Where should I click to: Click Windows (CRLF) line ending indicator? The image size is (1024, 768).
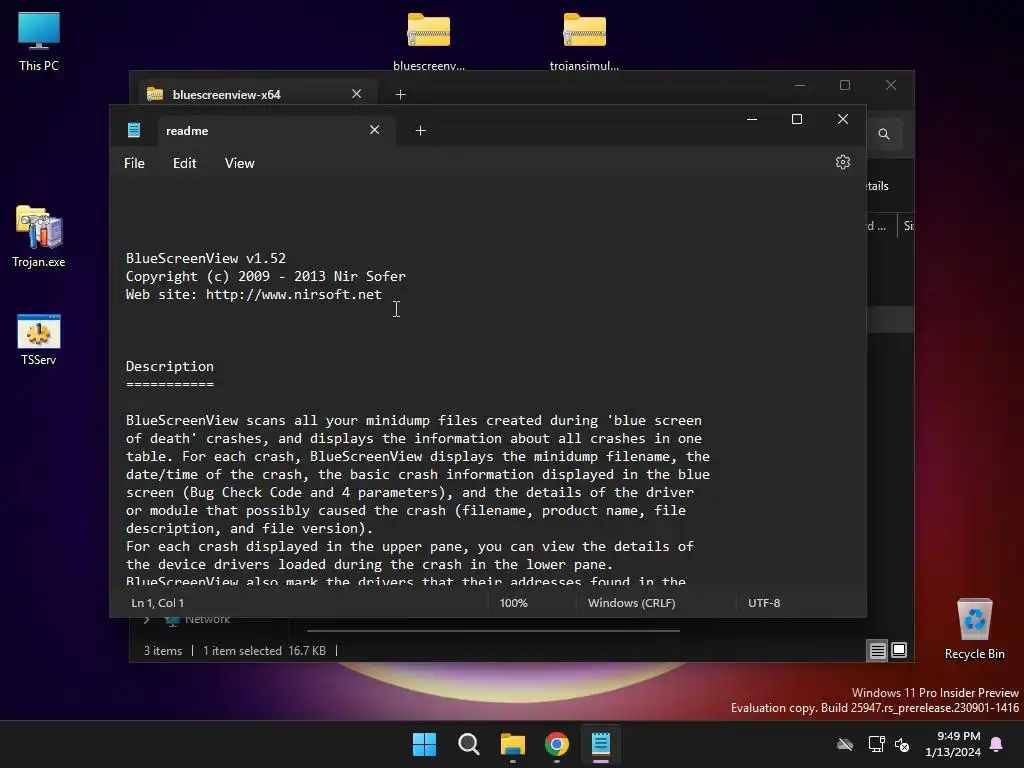click(631, 603)
